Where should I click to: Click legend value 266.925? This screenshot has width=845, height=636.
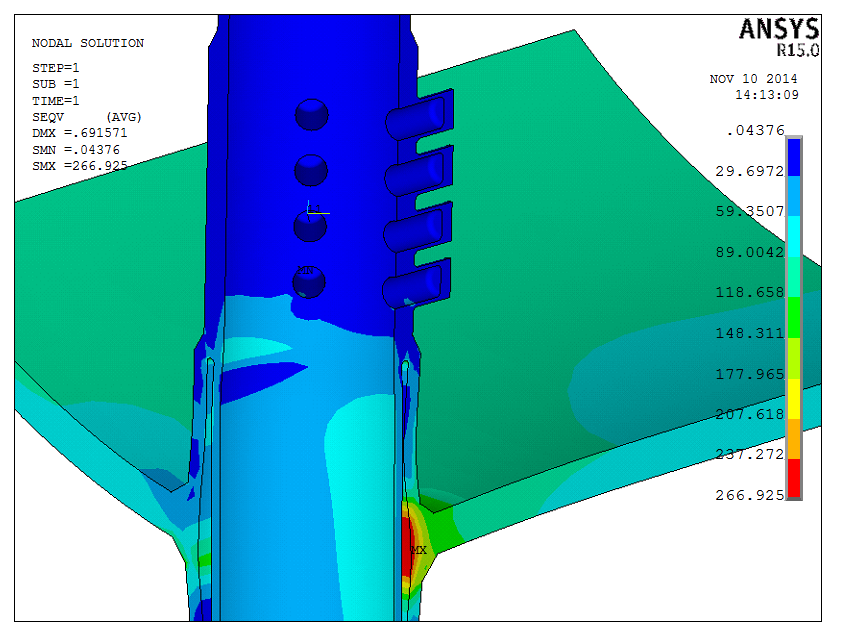(x=750, y=495)
